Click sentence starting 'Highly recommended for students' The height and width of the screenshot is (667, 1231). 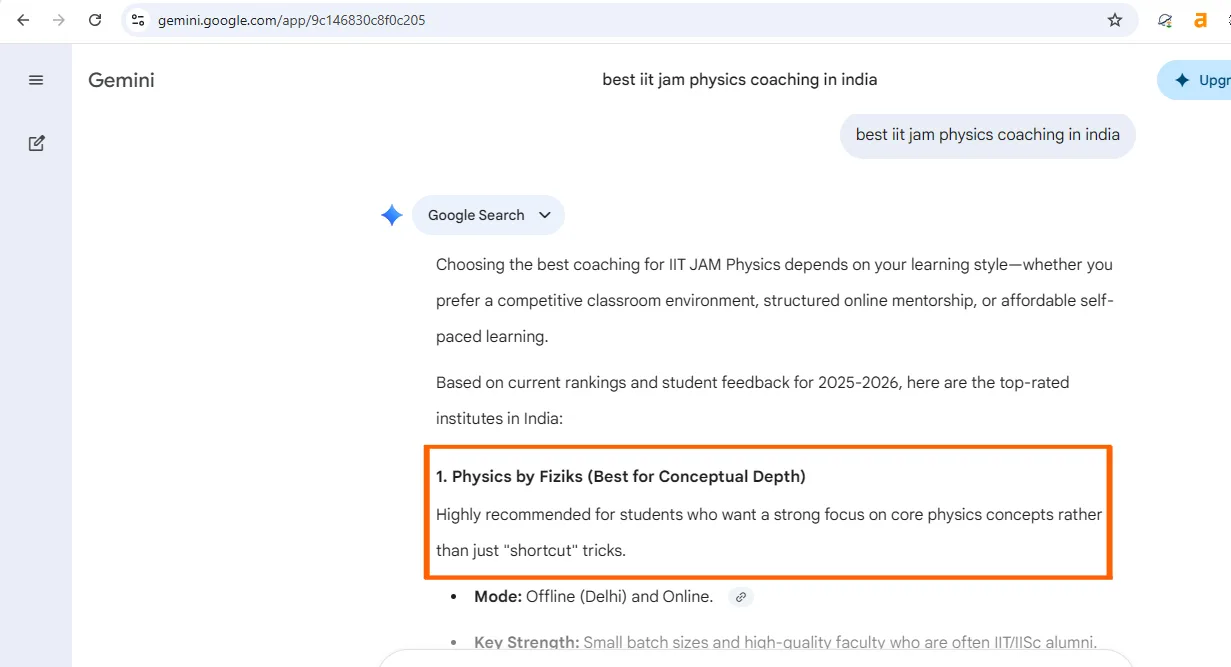pos(769,533)
